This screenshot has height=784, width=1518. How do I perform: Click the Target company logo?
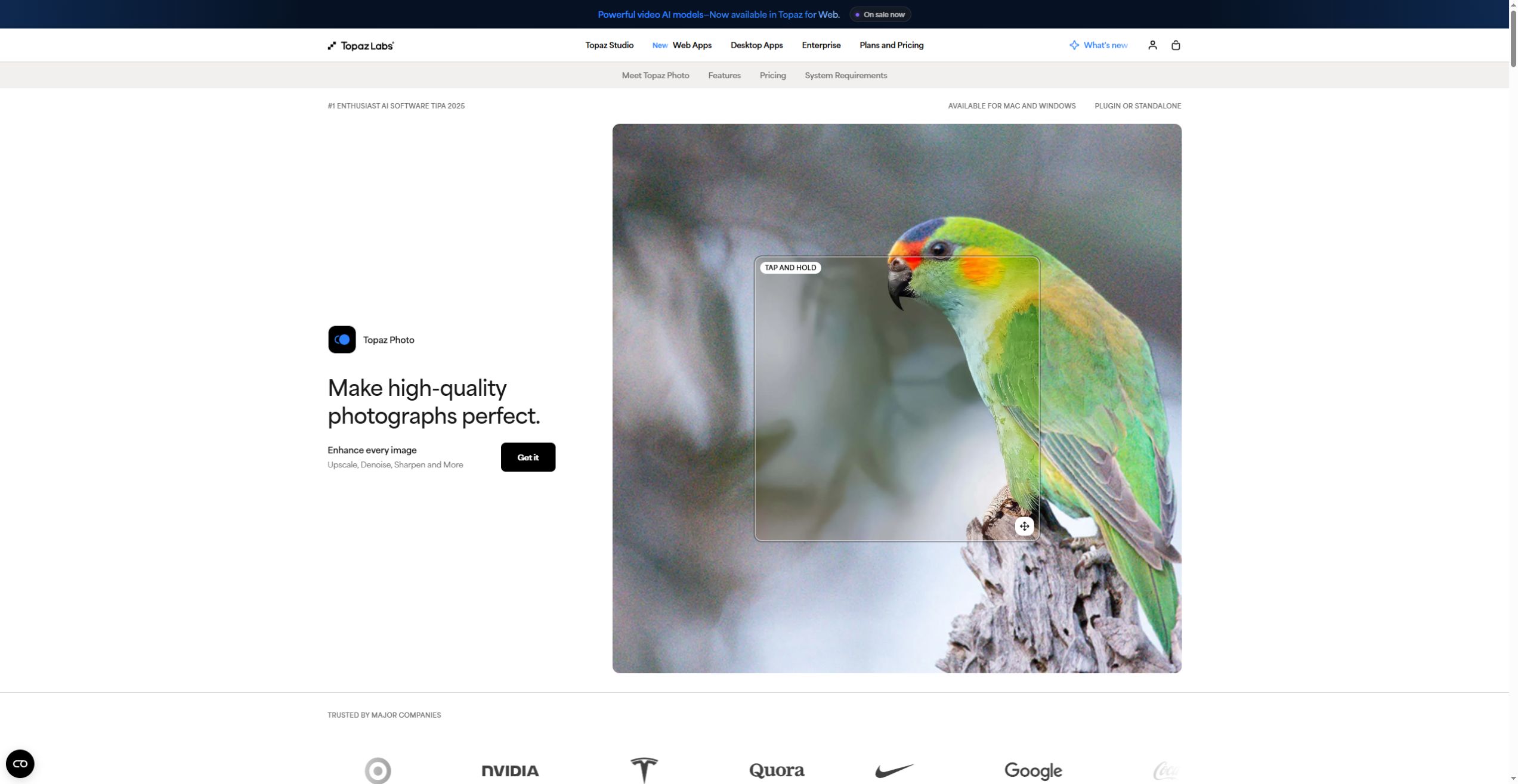(x=378, y=770)
